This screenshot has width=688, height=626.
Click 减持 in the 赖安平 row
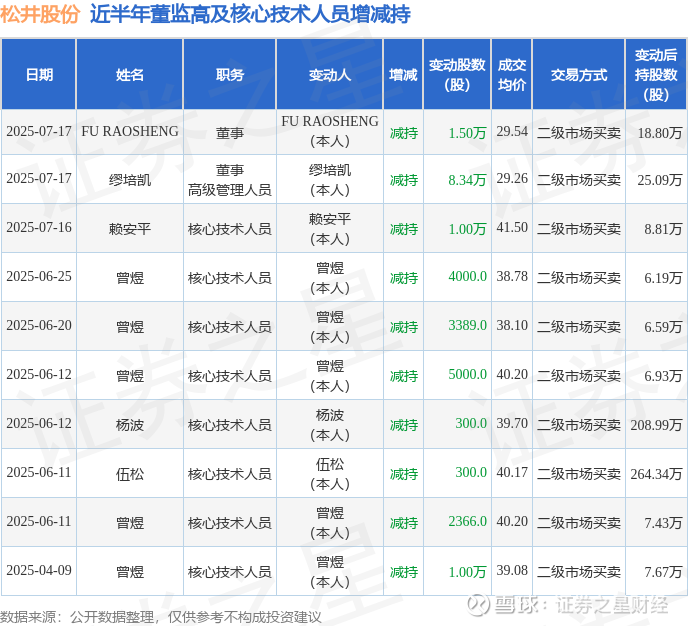click(x=403, y=229)
